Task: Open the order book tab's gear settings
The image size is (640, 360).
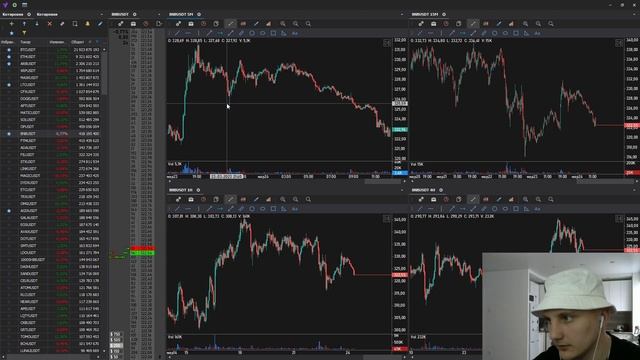Action: pos(135,14)
